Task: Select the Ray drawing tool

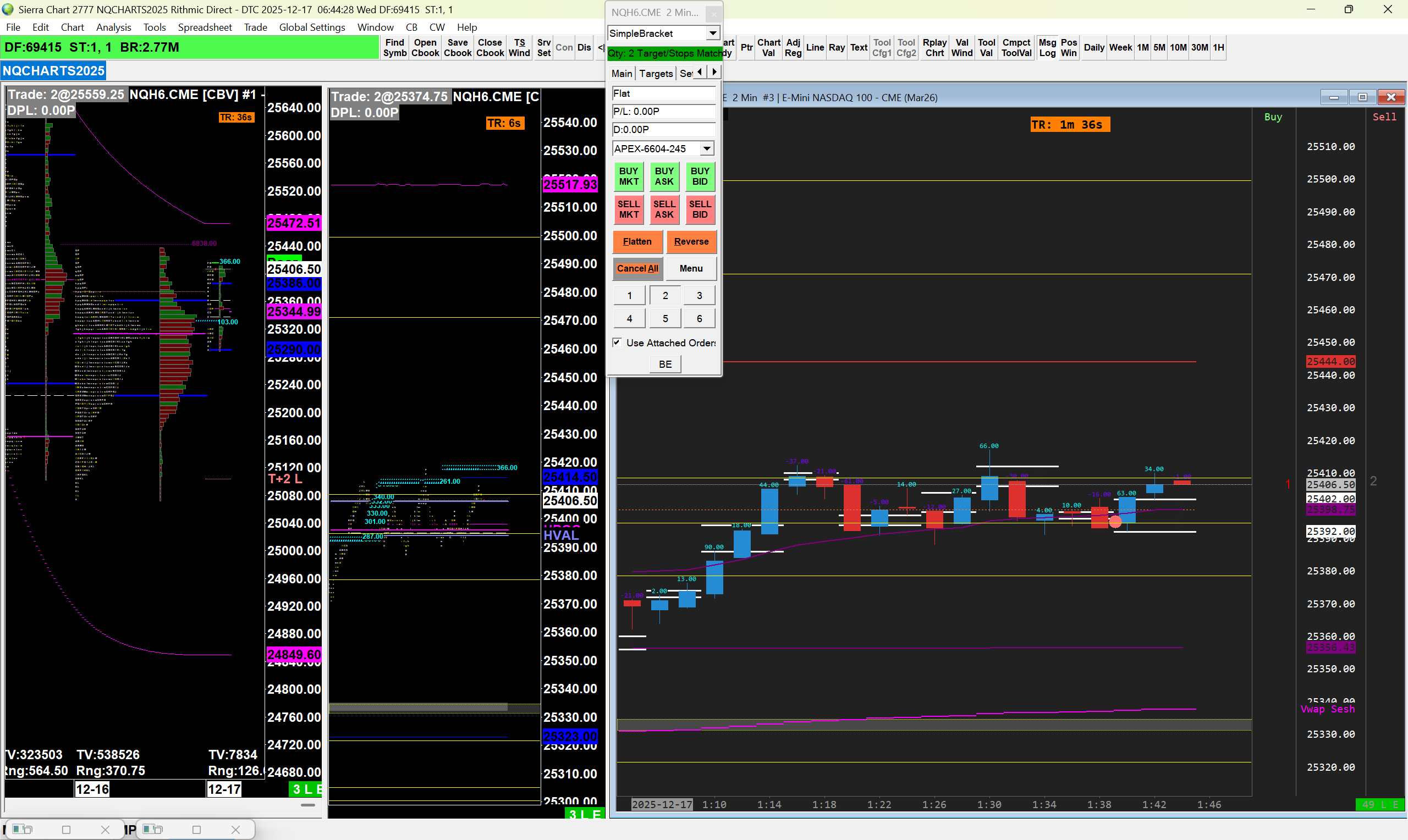Action: click(836, 47)
